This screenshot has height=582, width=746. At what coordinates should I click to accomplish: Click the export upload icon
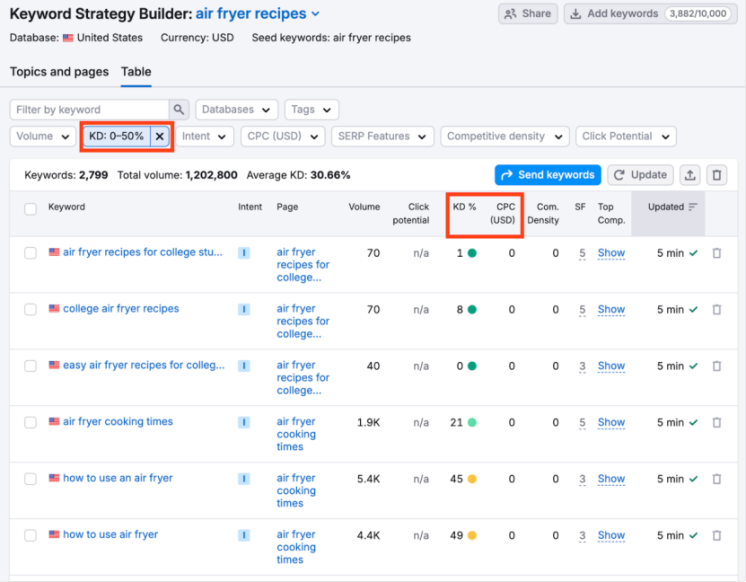pyautogui.click(x=690, y=175)
